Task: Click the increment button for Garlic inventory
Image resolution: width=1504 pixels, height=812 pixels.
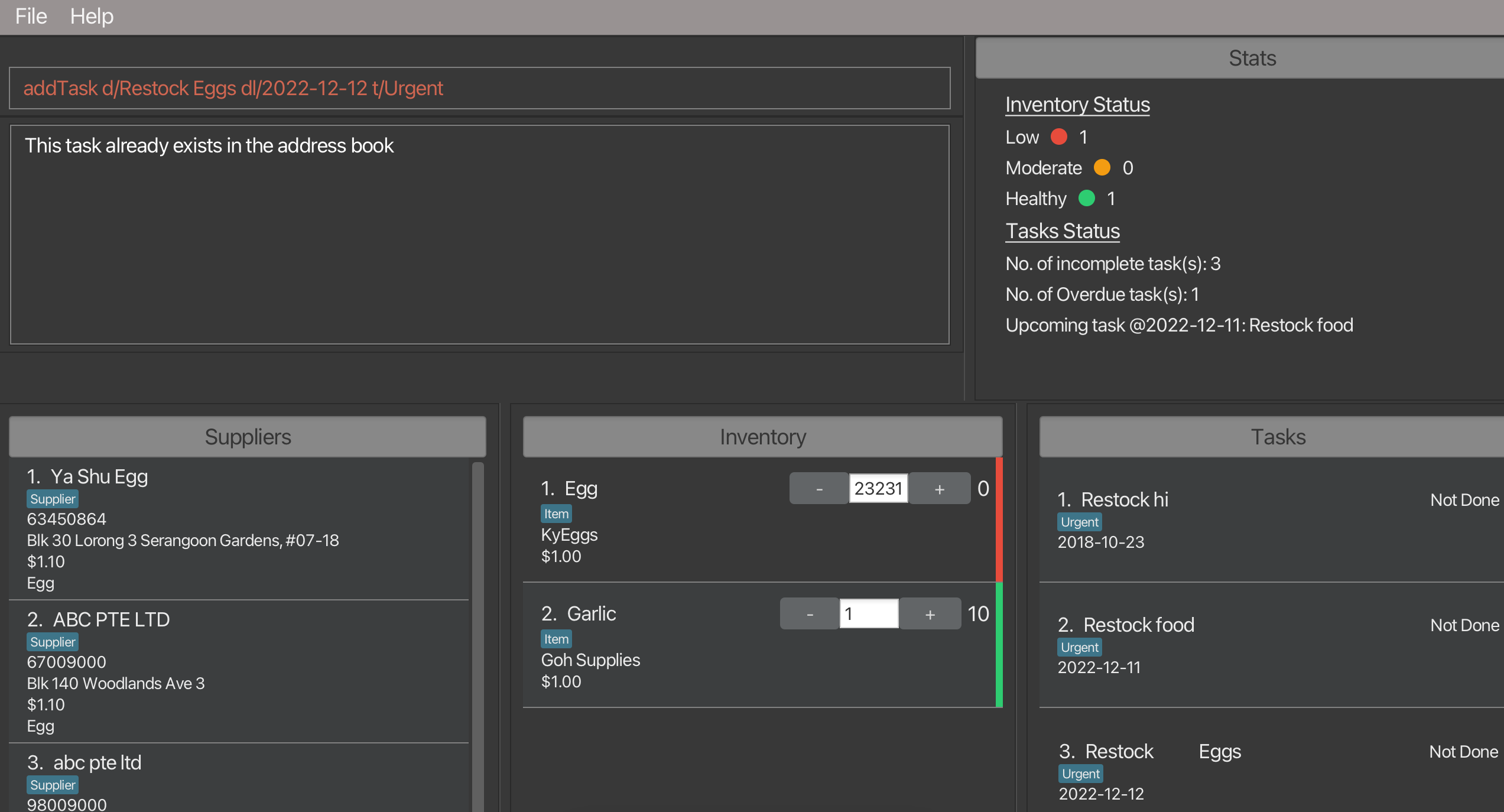Action: point(928,613)
